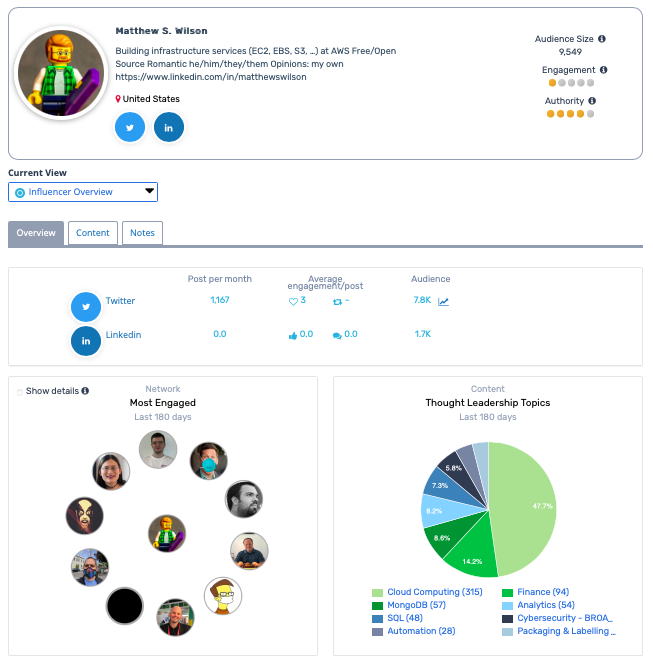Toggle the Show details checkbox
Screen dimensions: 653x662
20,391
